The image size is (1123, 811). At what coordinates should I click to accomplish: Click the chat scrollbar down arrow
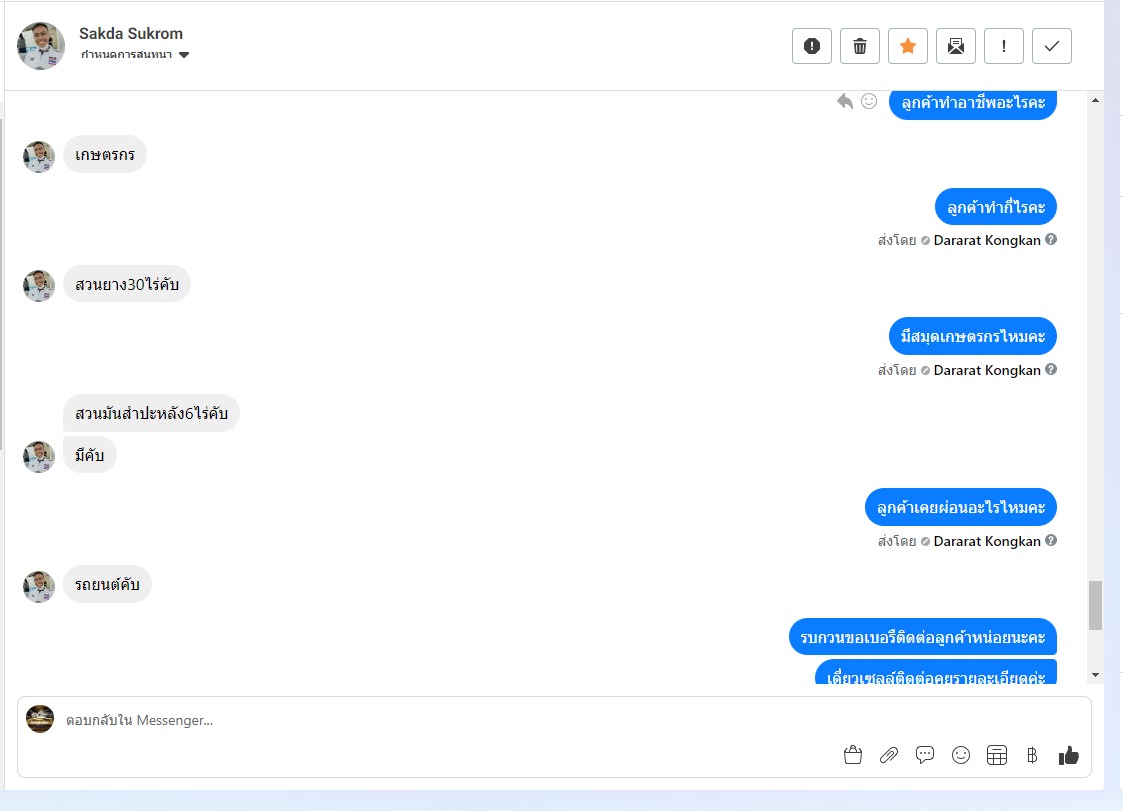click(x=1095, y=675)
